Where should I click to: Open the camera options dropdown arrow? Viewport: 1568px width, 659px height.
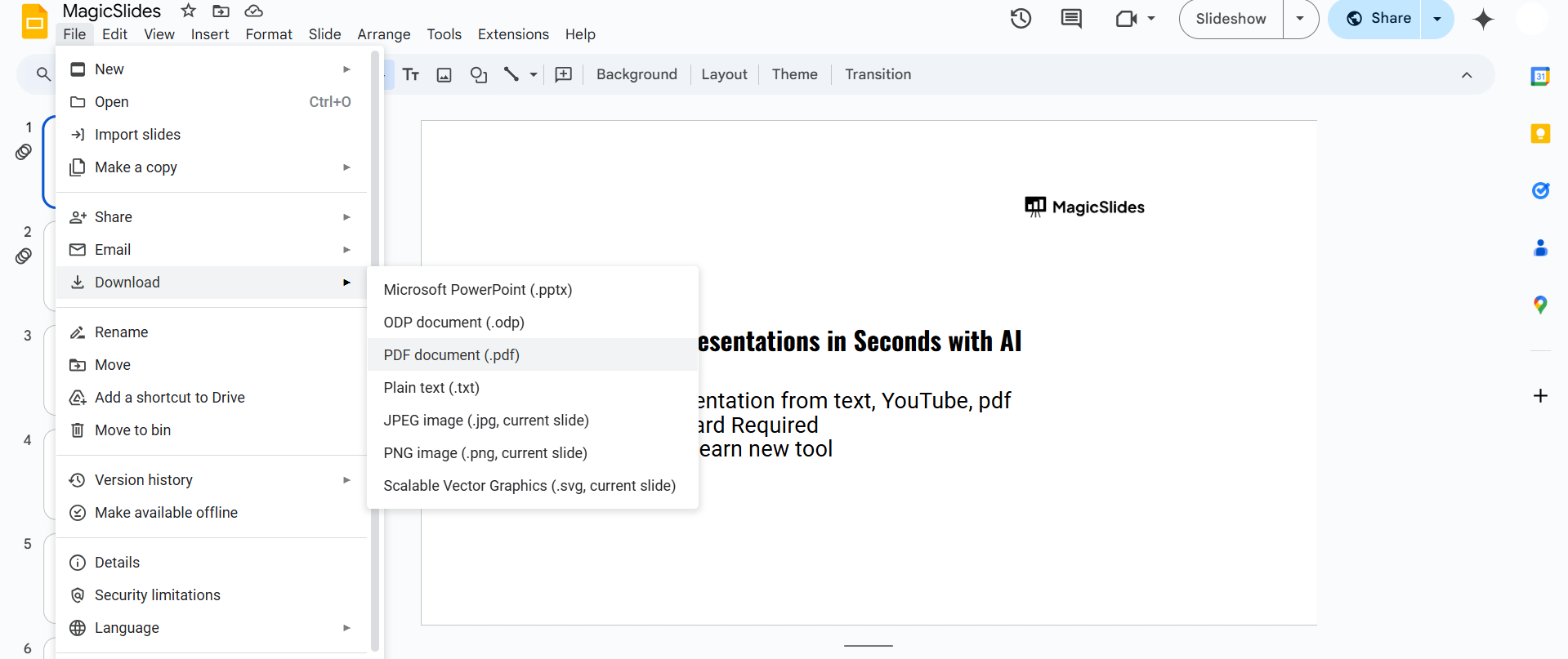[1151, 19]
